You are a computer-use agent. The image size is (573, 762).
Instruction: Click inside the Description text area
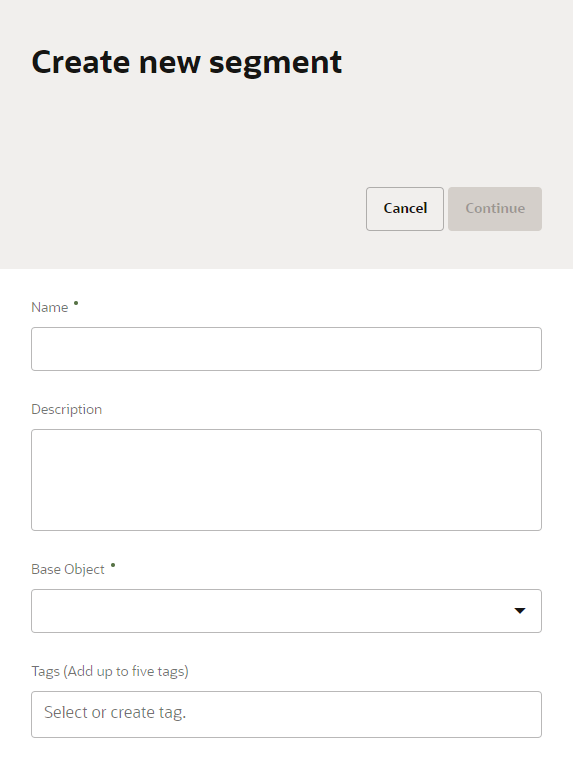[x=286, y=480]
